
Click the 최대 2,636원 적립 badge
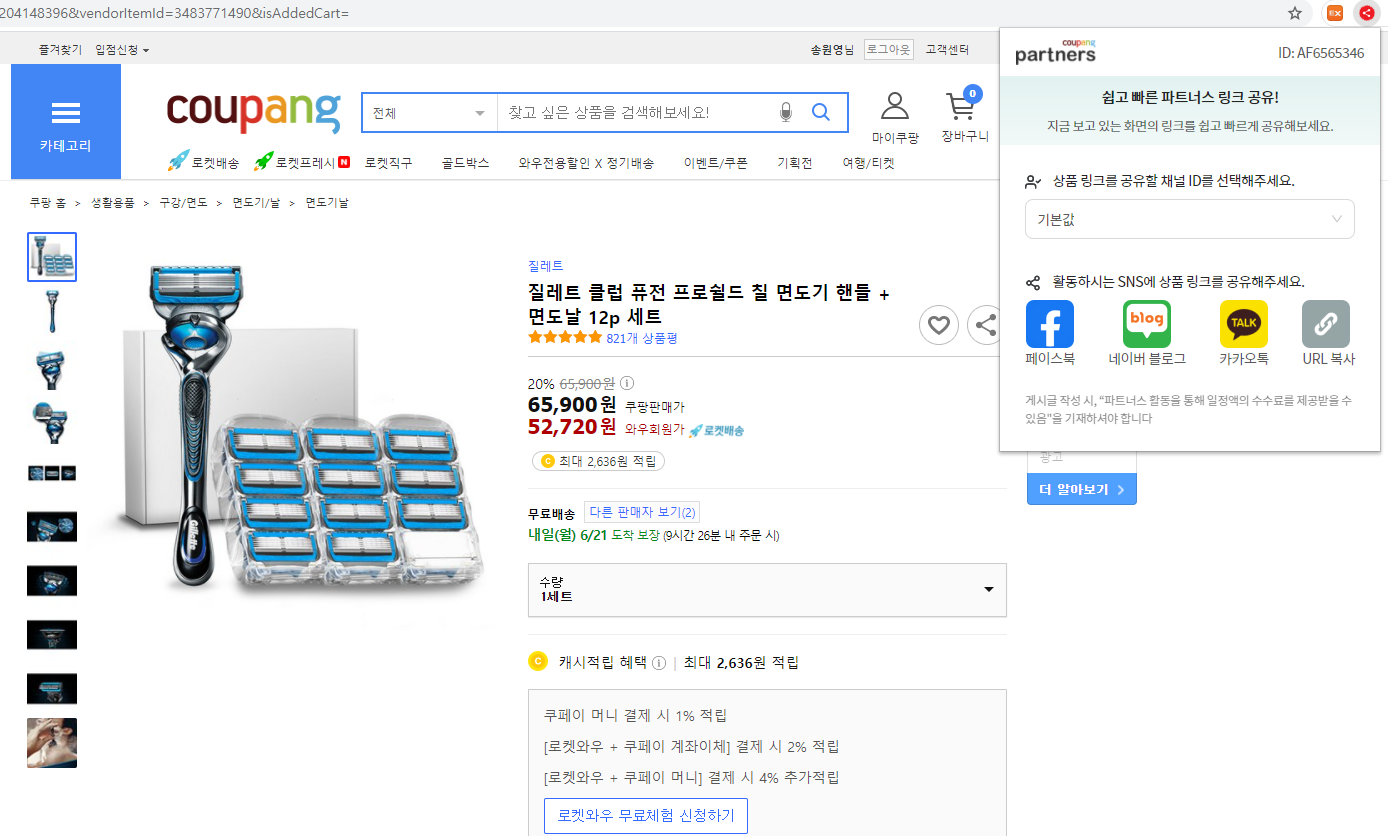tap(598, 461)
